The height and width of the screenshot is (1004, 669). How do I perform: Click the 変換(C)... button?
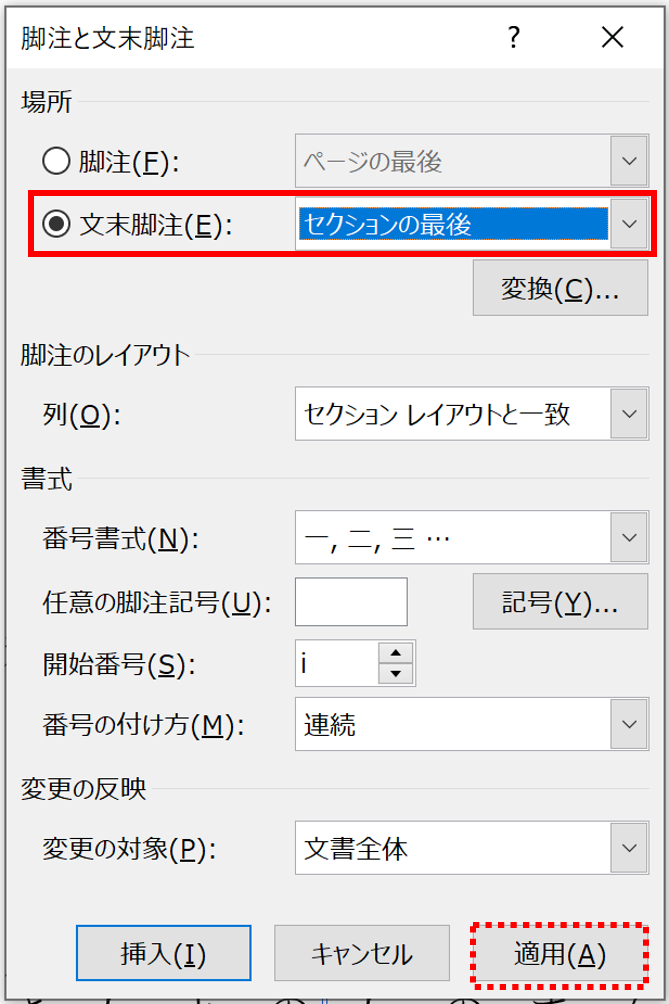click(x=560, y=288)
